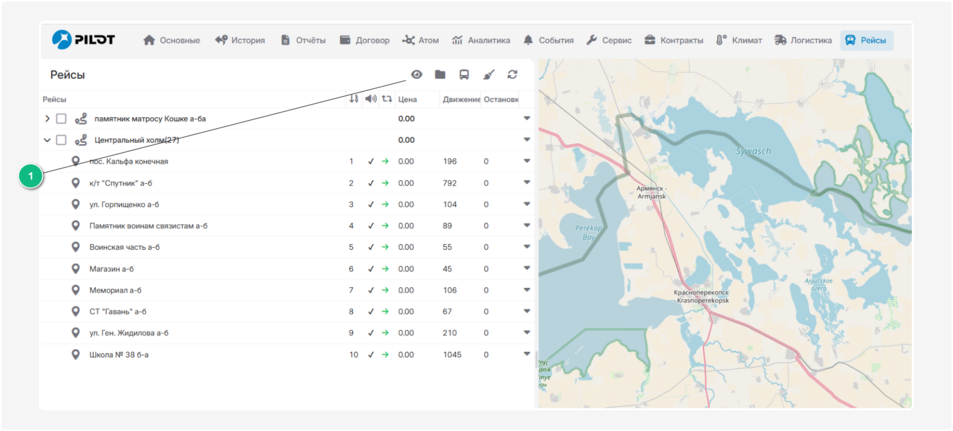The image size is (953, 431).
Task: Open the Основные tab
Action: pos(171,41)
